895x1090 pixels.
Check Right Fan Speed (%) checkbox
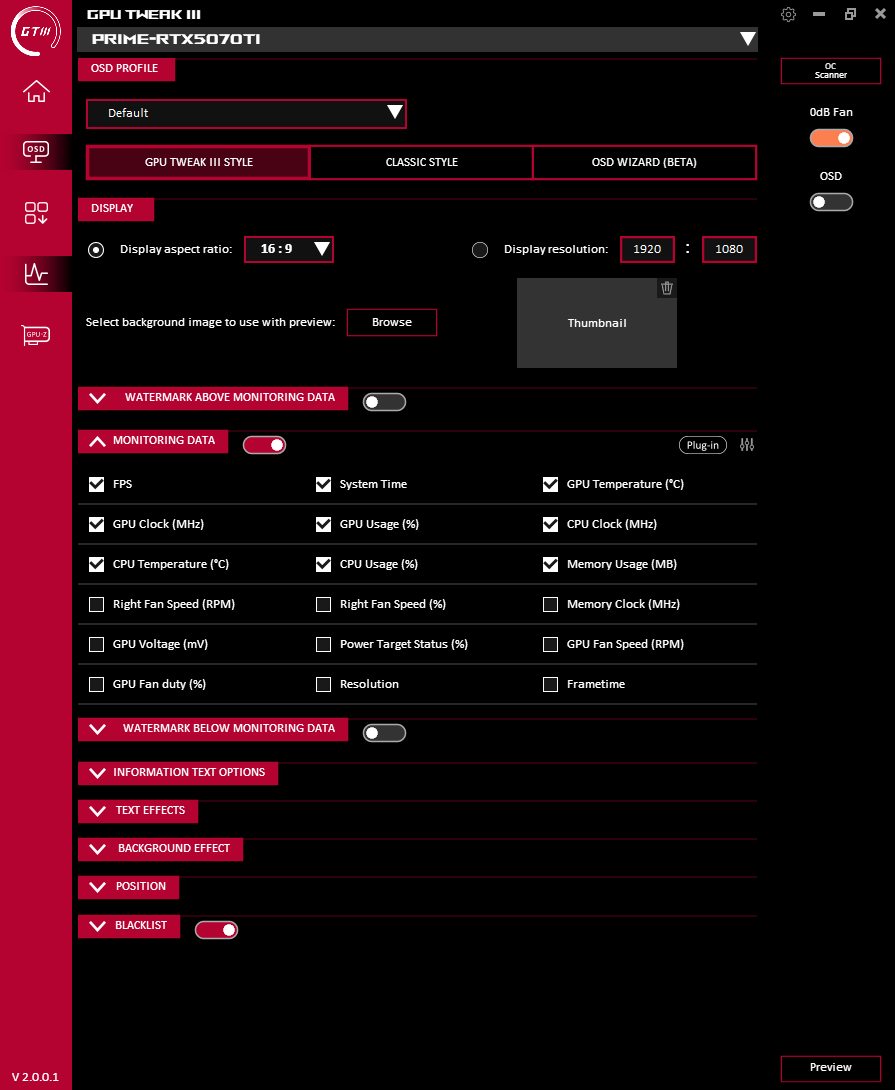click(x=323, y=605)
